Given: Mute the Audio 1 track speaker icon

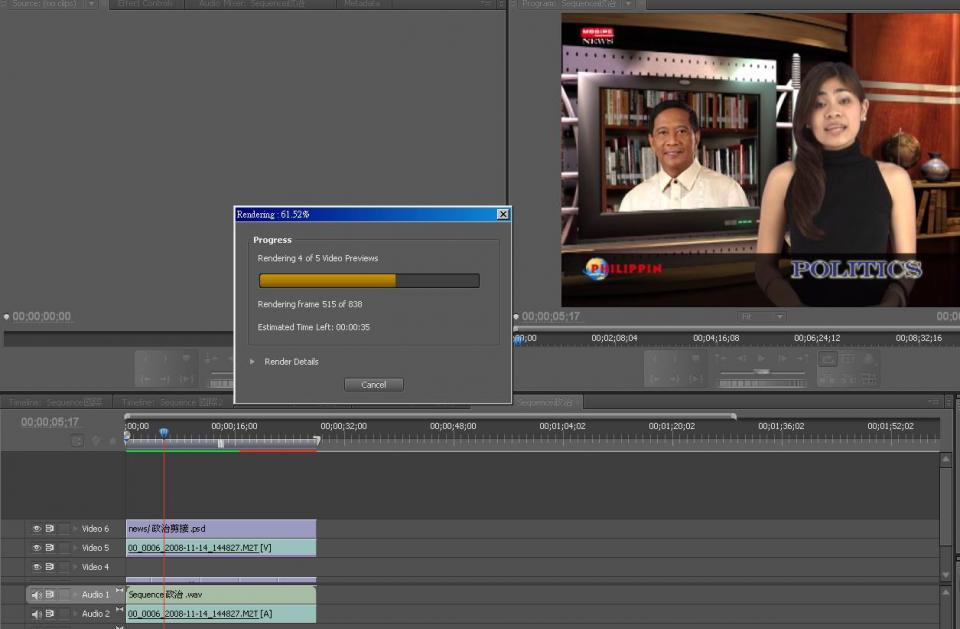Looking at the screenshot, I should pos(37,595).
